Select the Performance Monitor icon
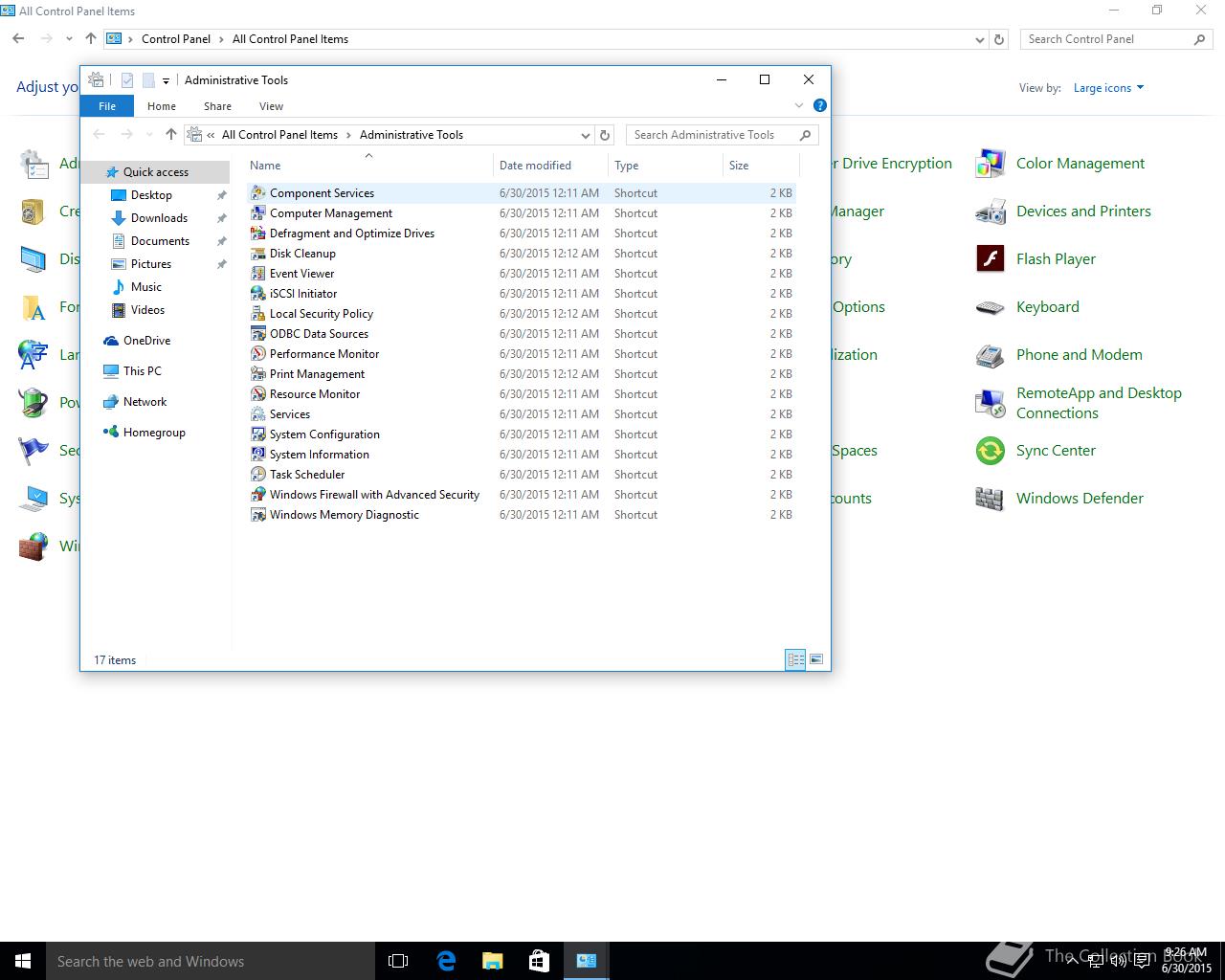 258,353
